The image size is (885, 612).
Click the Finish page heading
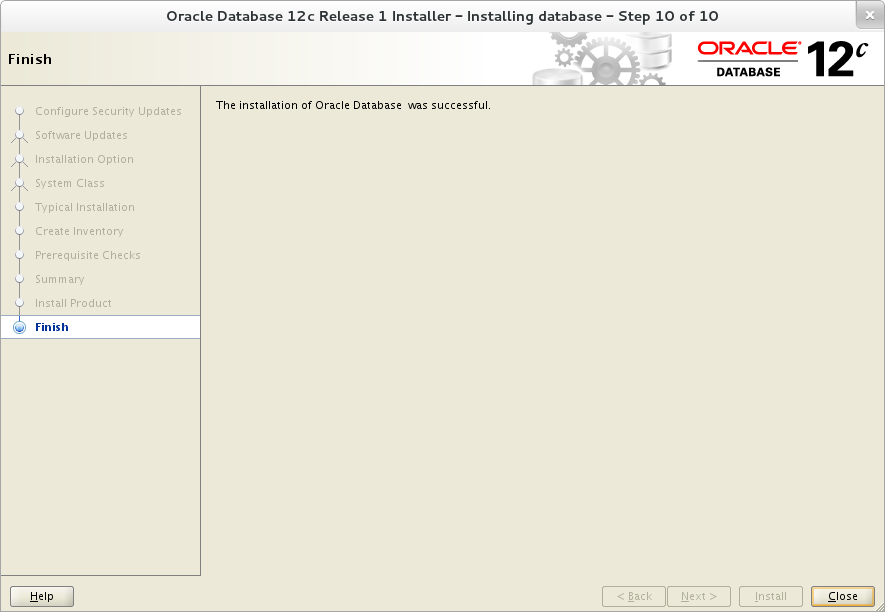(30, 59)
